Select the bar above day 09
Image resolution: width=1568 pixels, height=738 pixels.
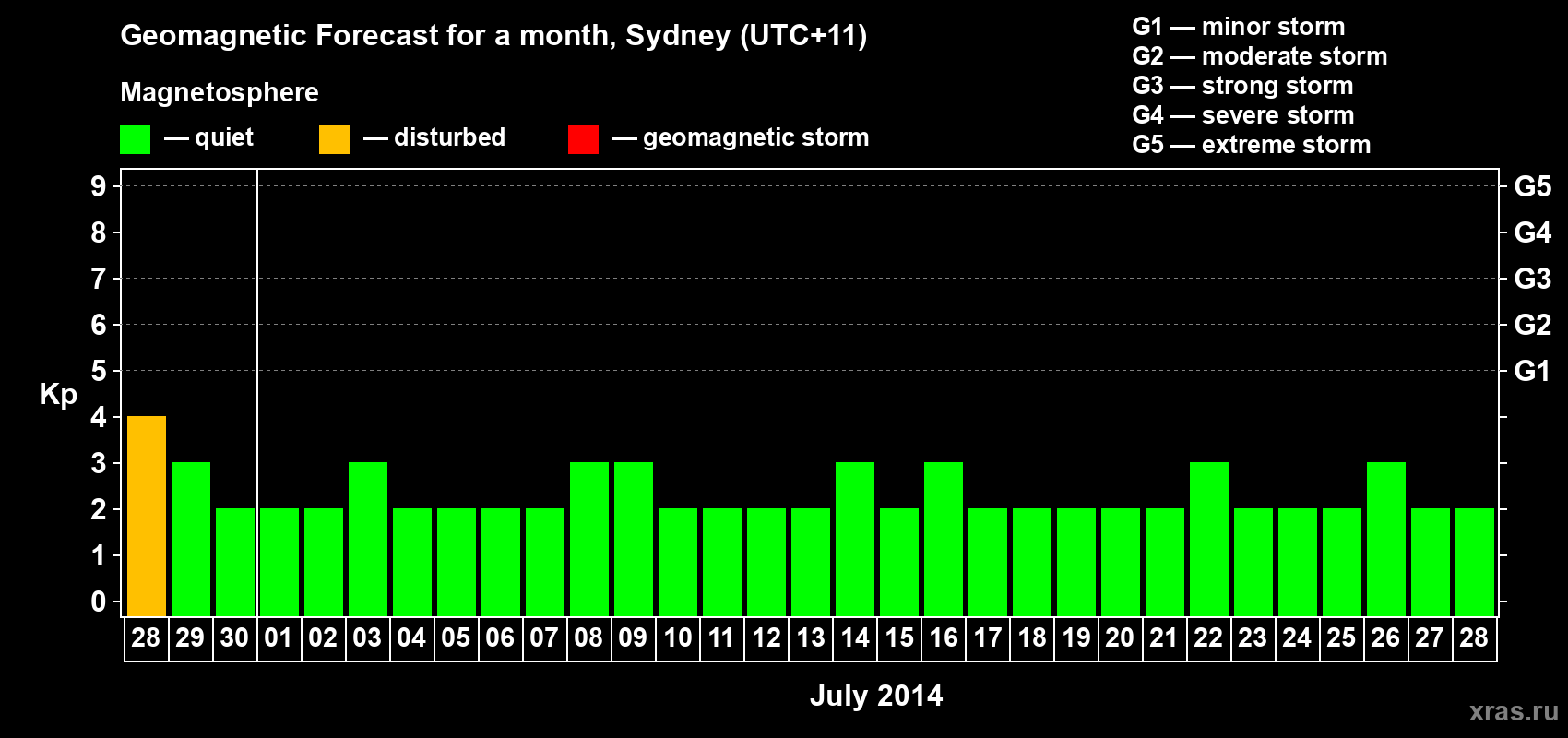tap(634, 539)
